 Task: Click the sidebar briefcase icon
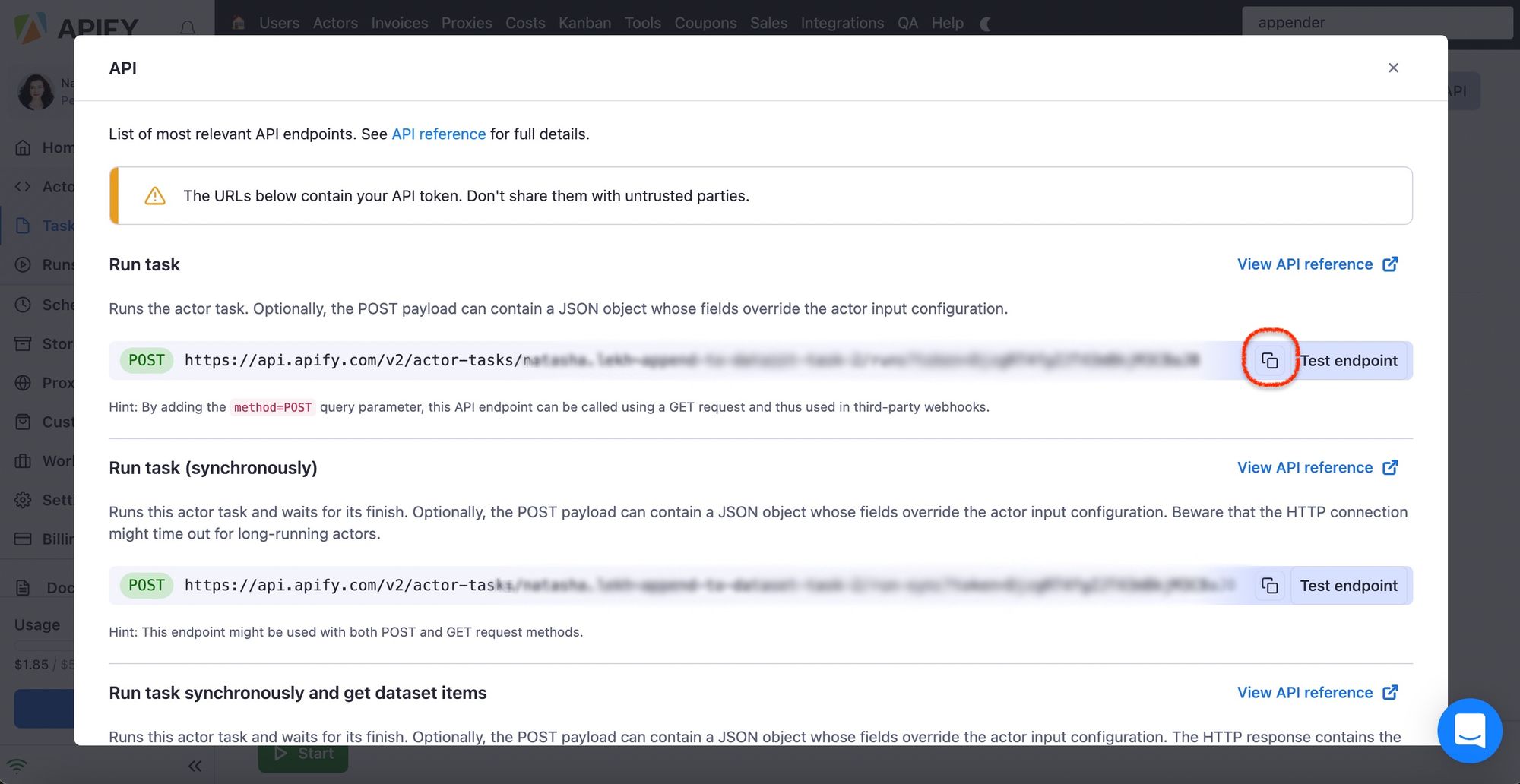24,461
